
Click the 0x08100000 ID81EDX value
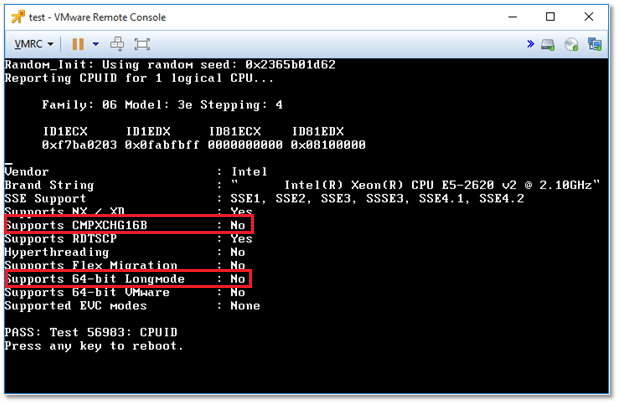click(328, 145)
